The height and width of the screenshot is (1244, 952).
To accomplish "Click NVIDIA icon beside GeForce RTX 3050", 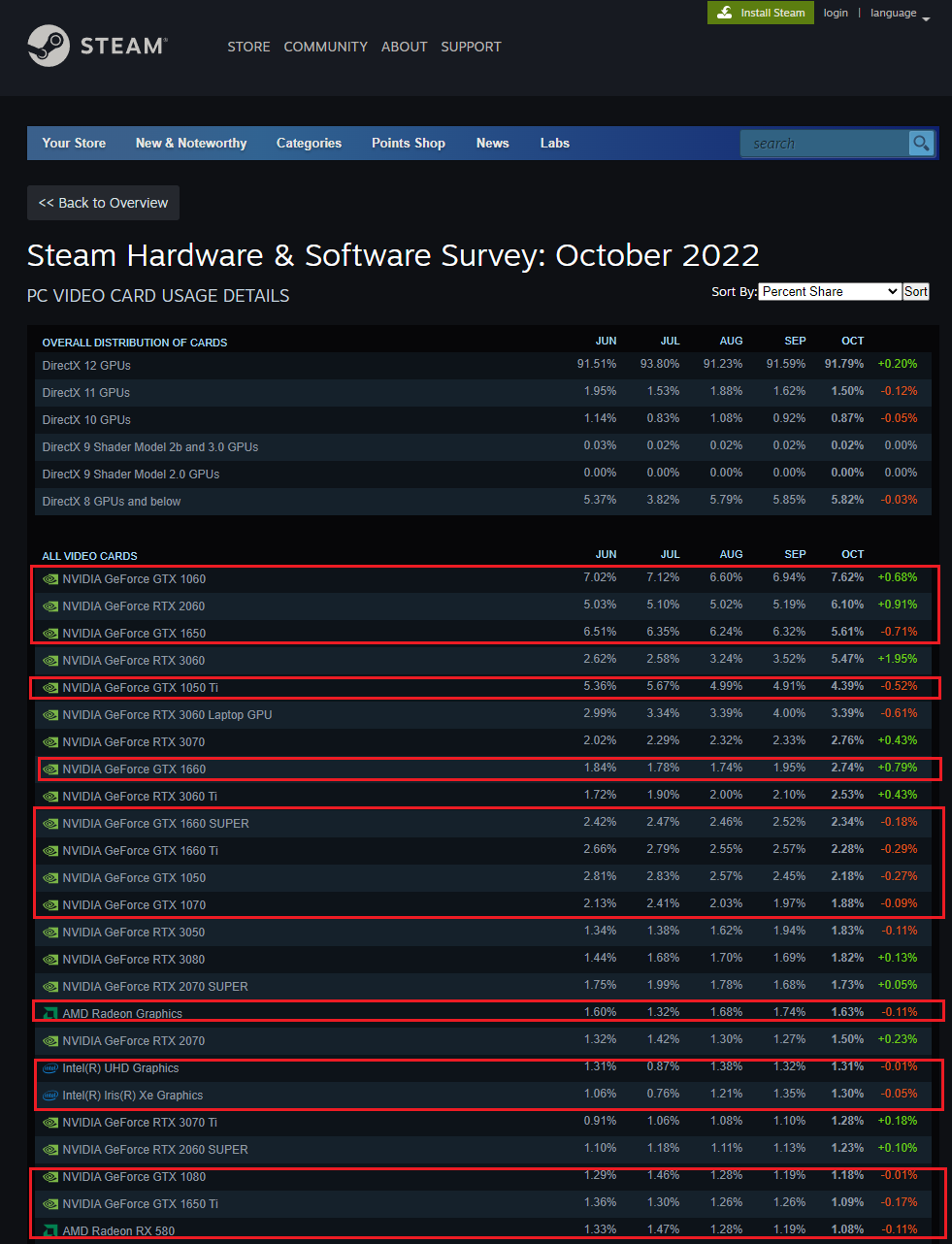I will [50, 933].
